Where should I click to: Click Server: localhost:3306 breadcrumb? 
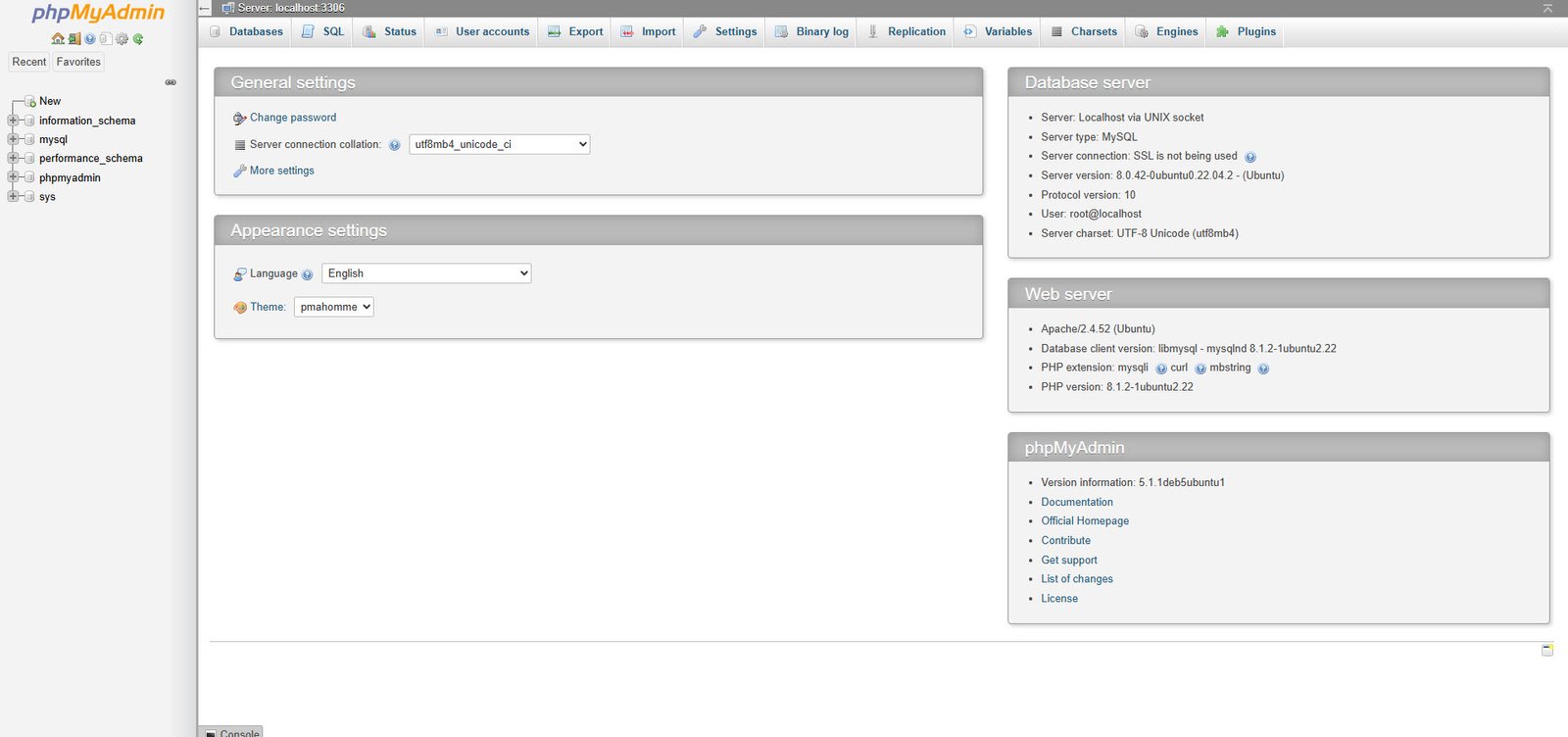pos(291,8)
